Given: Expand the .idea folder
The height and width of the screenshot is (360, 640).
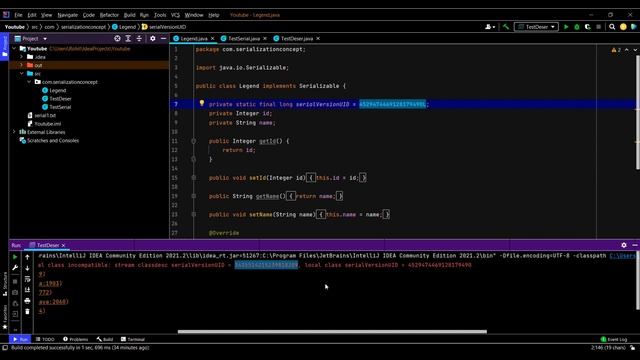Looking at the screenshot, I should (x=22, y=57).
